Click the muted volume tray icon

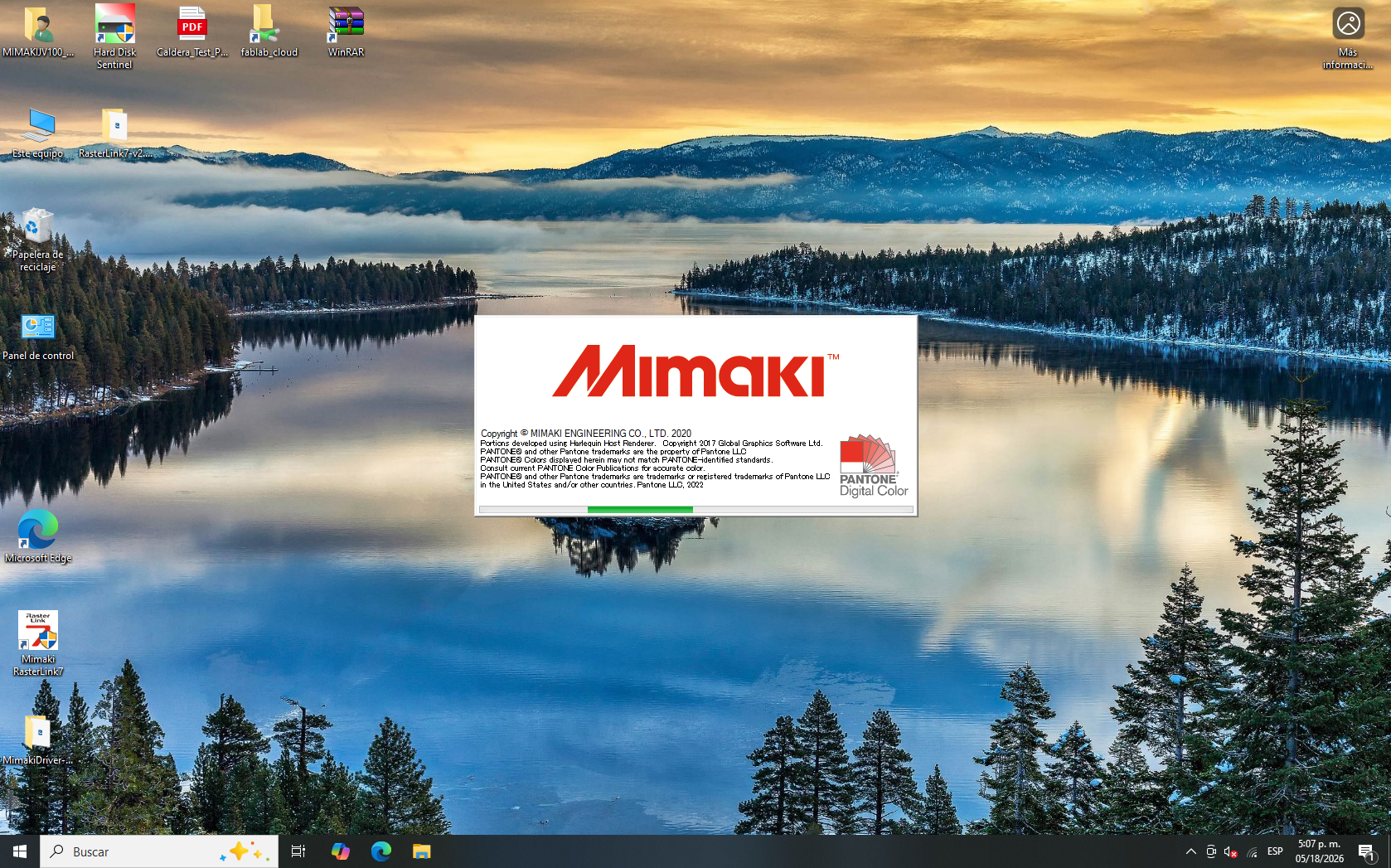click(1231, 851)
